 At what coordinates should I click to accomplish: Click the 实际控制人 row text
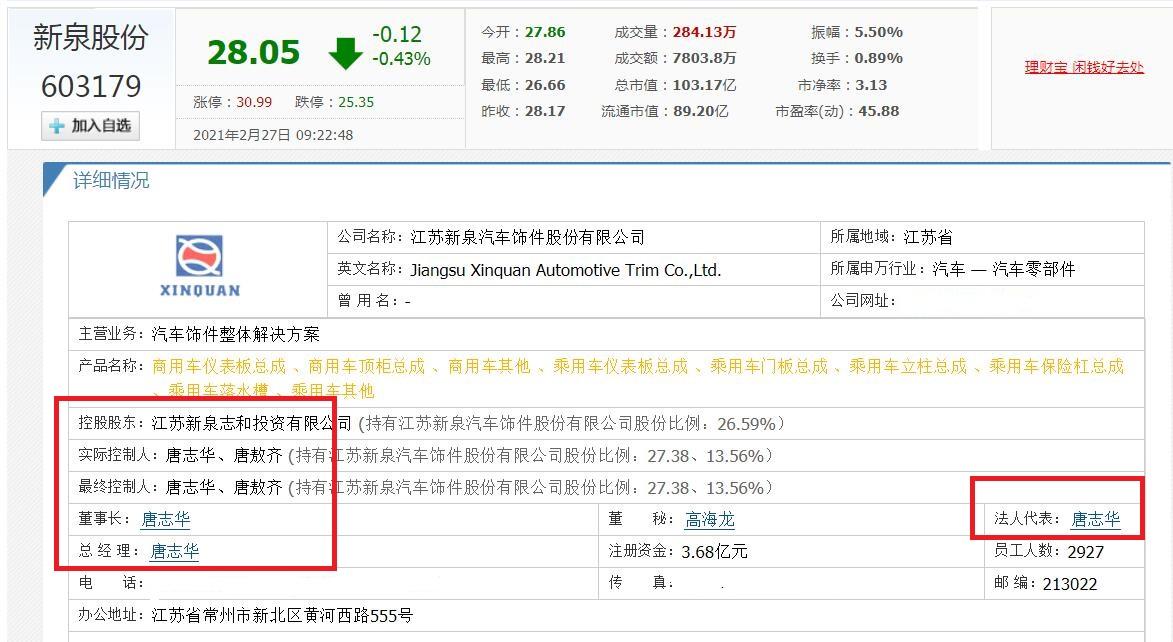[x=425, y=456]
